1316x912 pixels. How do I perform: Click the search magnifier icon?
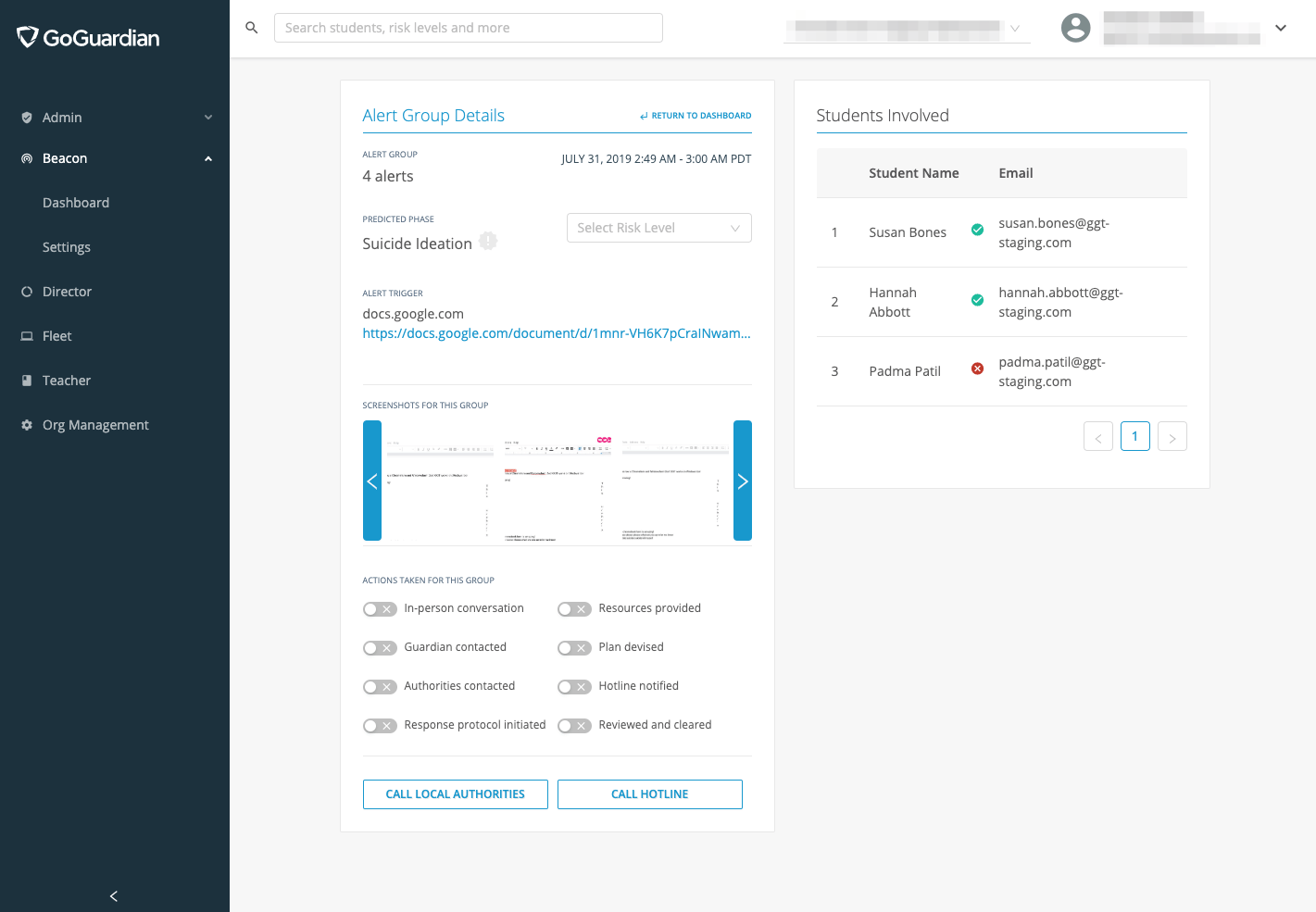251,28
